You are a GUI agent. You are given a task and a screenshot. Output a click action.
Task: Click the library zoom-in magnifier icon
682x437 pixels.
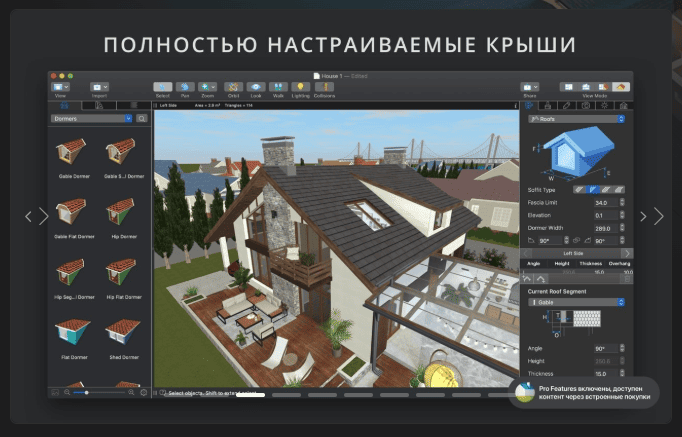[131, 392]
